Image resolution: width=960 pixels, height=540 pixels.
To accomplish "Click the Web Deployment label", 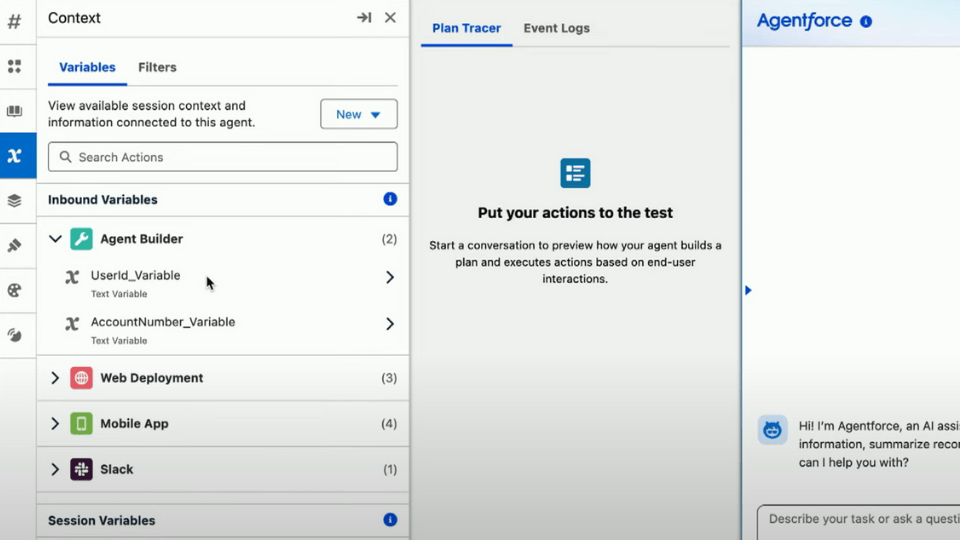I will point(152,378).
